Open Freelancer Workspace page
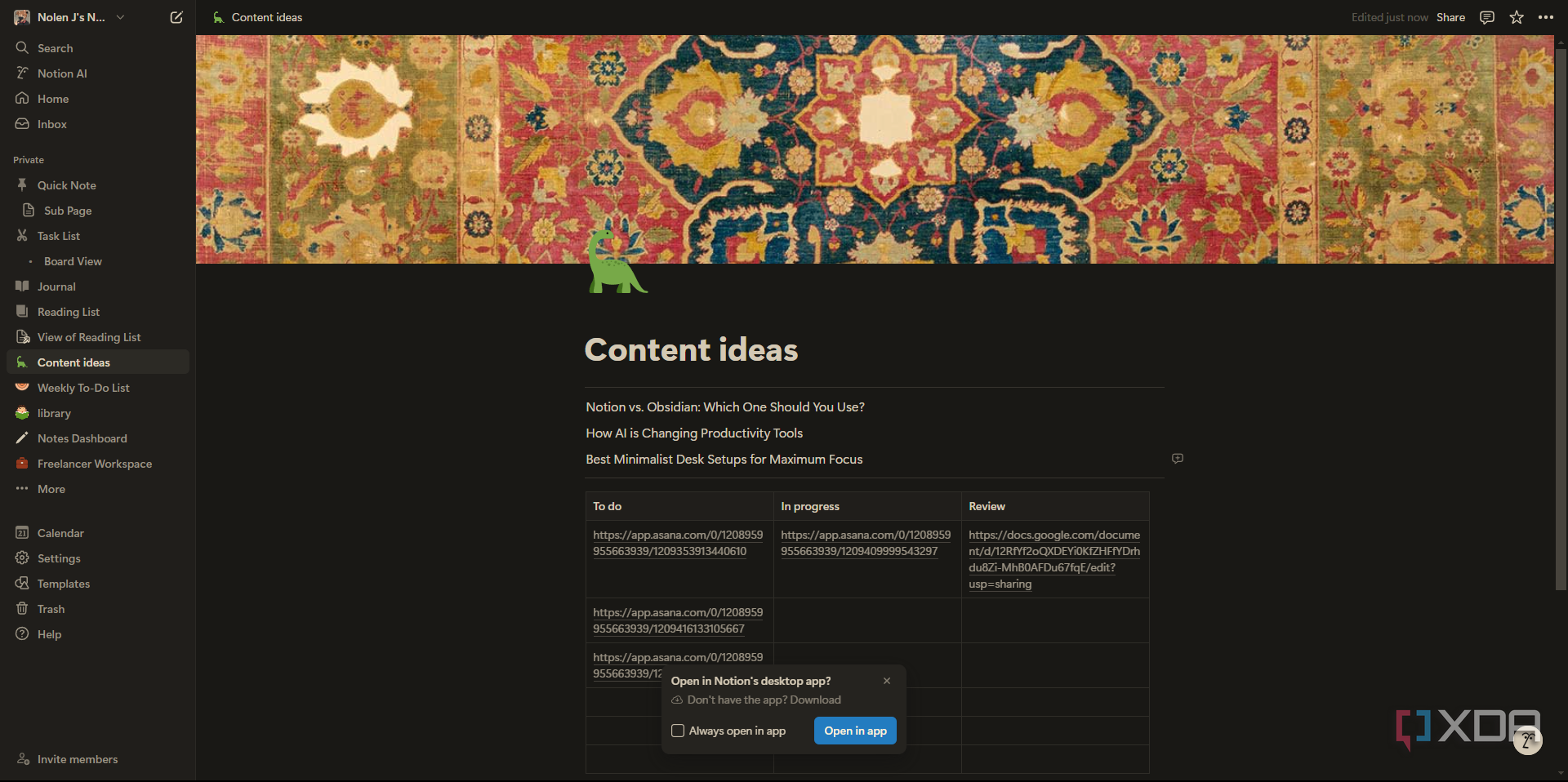Image resolution: width=1568 pixels, height=782 pixels. (98, 464)
